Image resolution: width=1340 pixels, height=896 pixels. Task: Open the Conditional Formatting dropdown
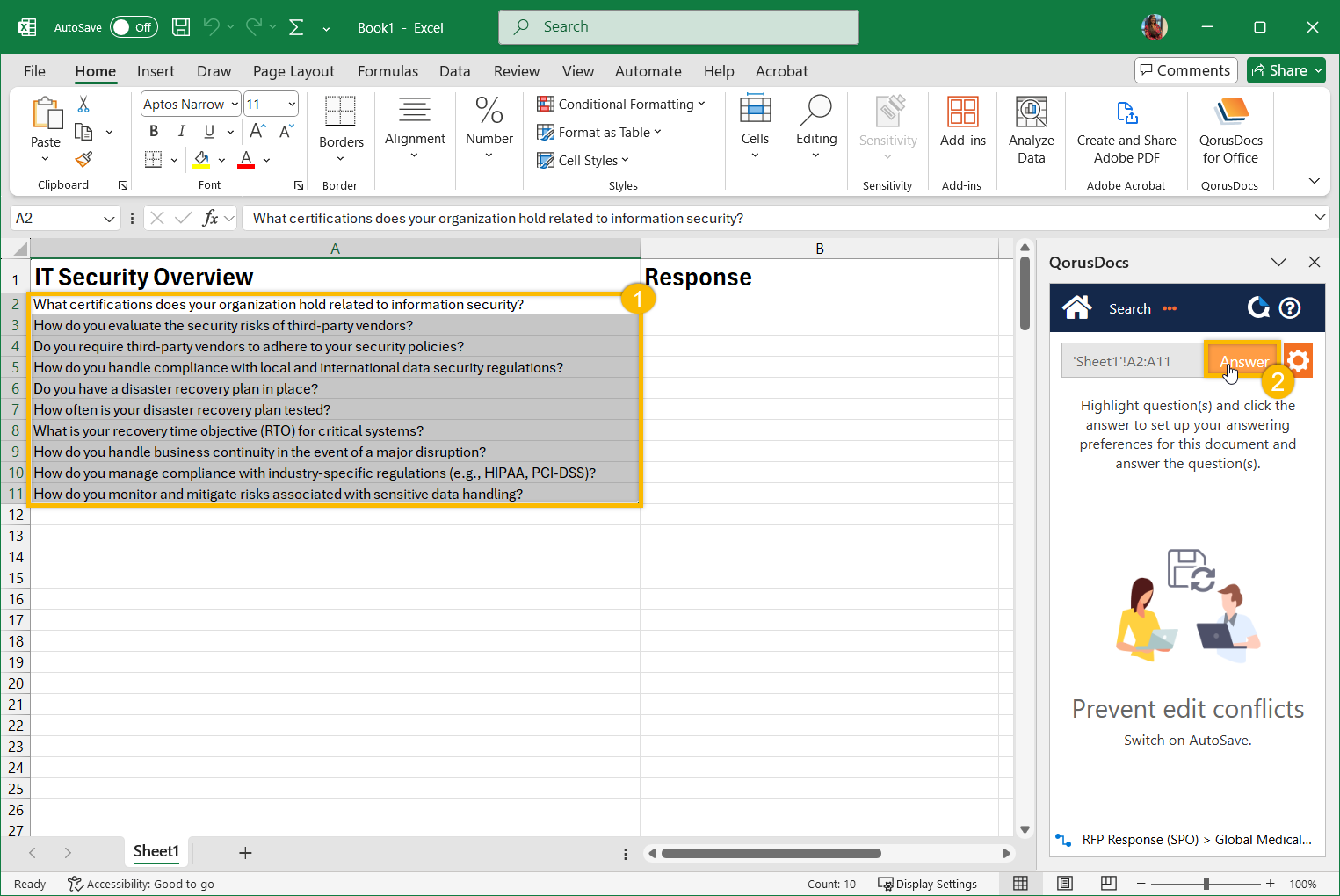click(621, 105)
